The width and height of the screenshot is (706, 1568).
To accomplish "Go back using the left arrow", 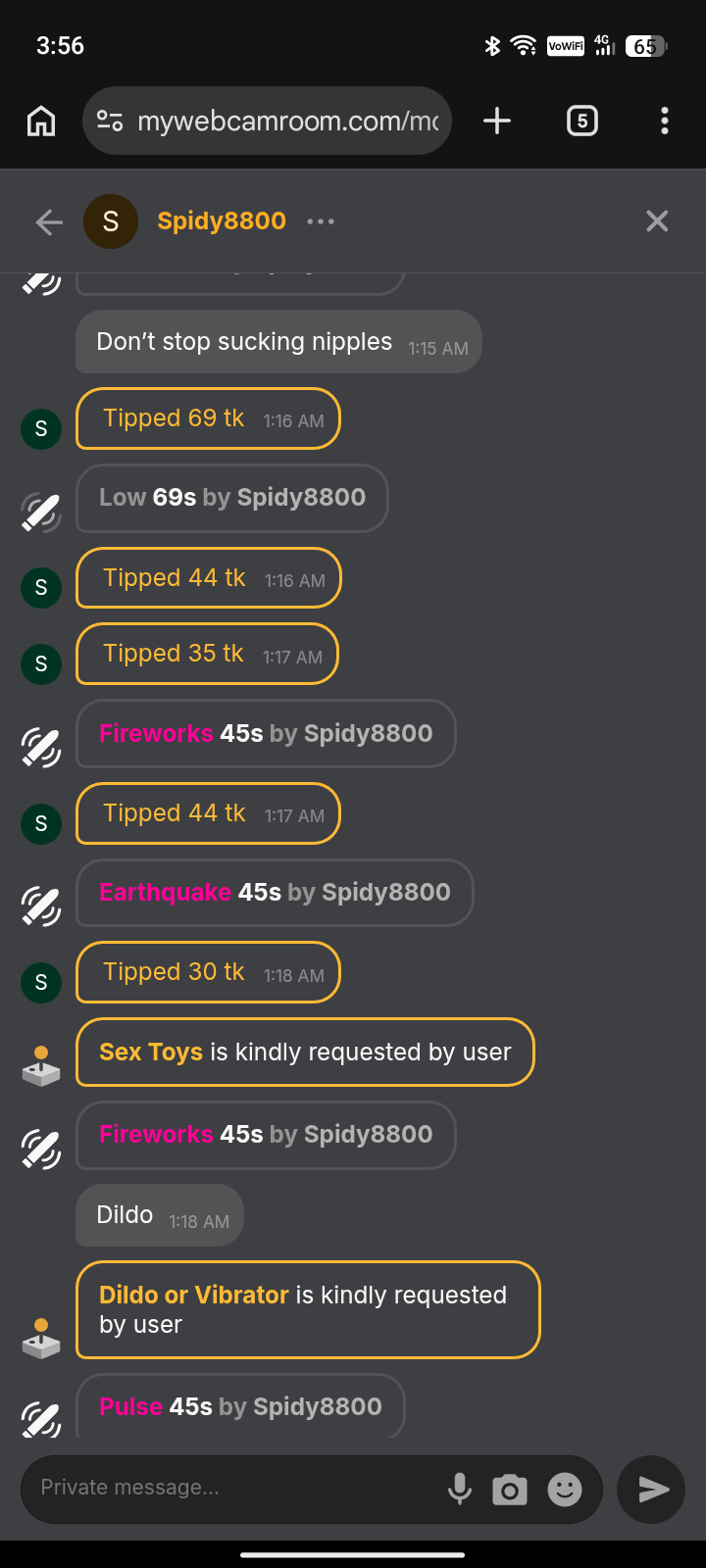I will pos(49,222).
